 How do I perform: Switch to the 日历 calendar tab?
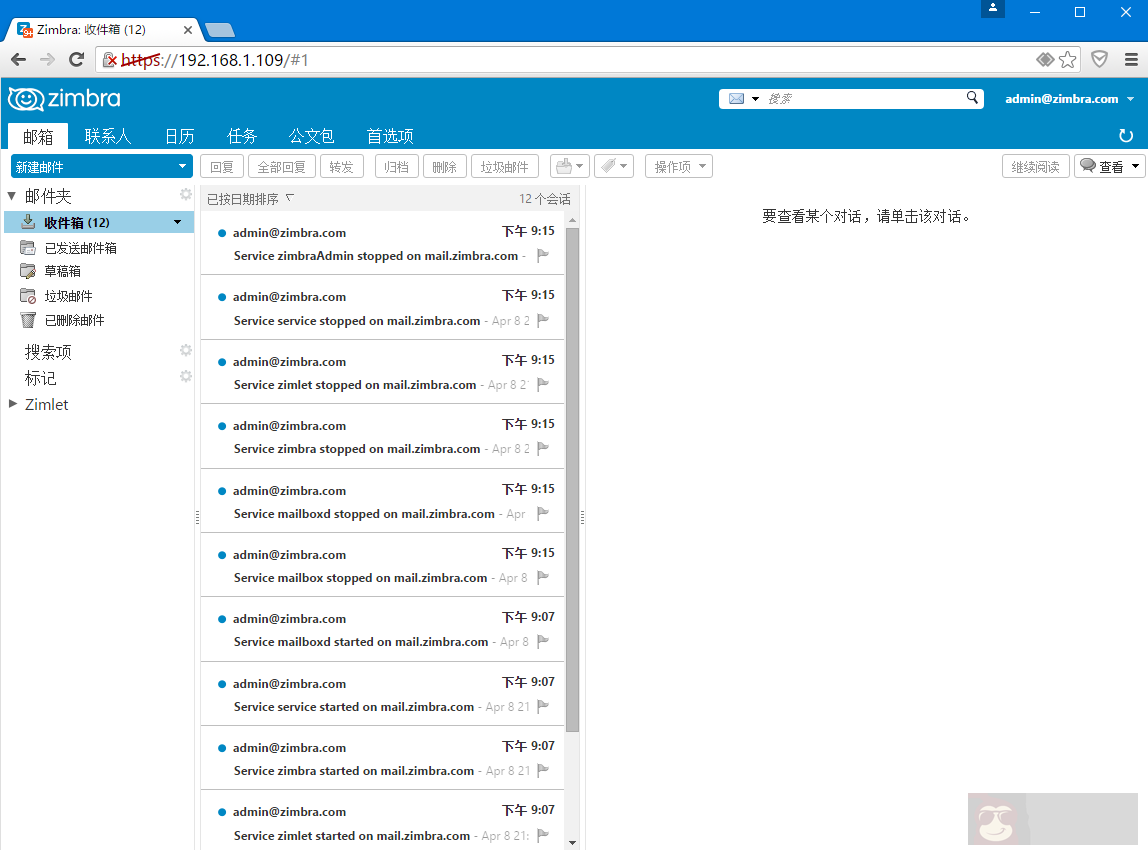[x=179, y=135]
